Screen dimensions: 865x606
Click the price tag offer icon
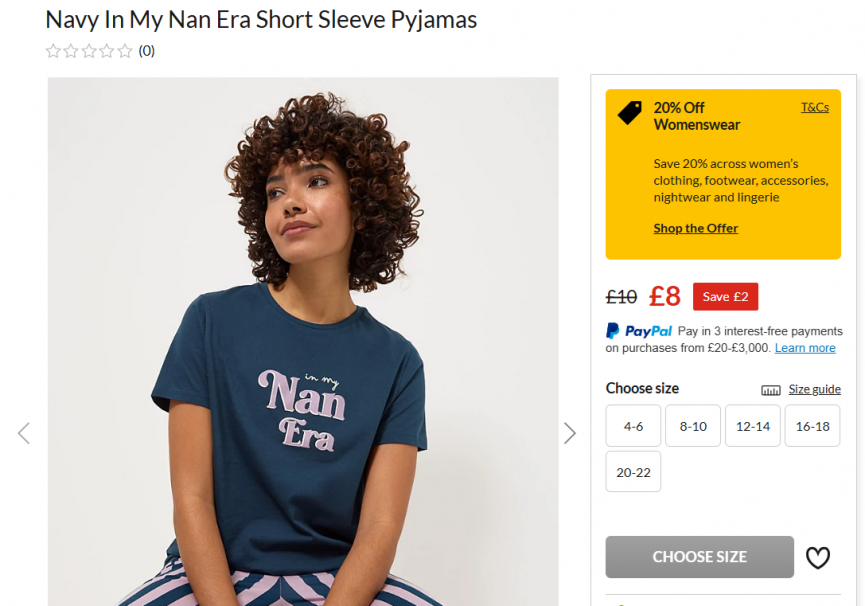point(630,112)
